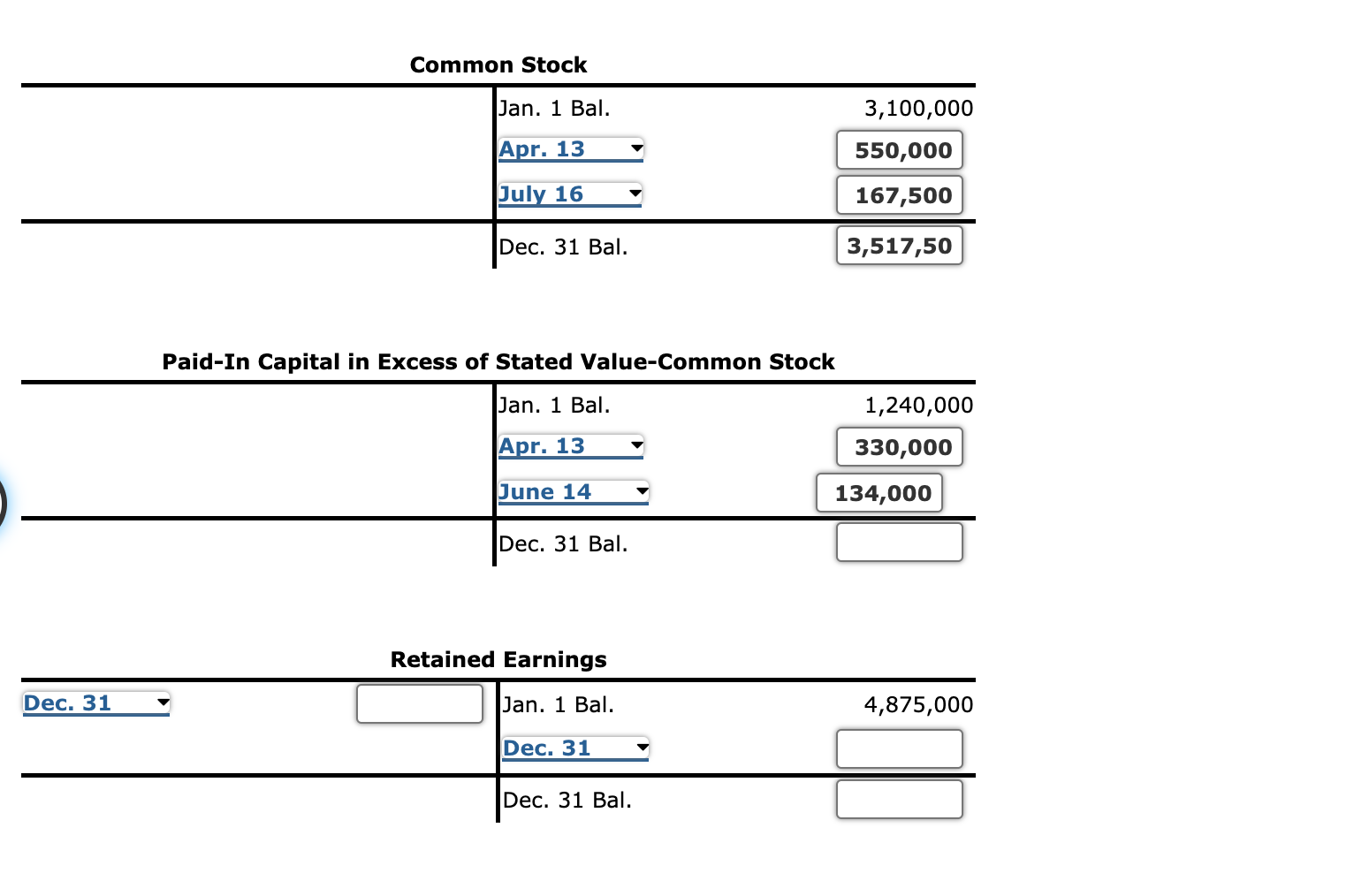Select the empty debit amount field in Retained Earnings
Image resolution: width=1354 pixels, height=896 pixels.
[419, 703]
